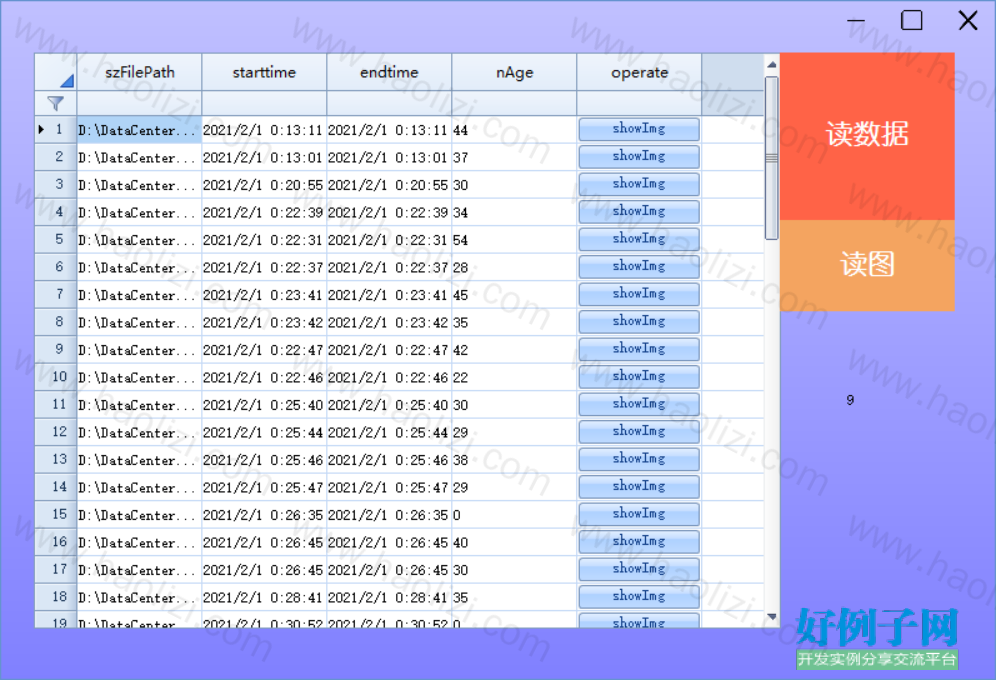The image size is (996, 680).
Task: Click showImg button in row 12
Action: coord(639,432)
